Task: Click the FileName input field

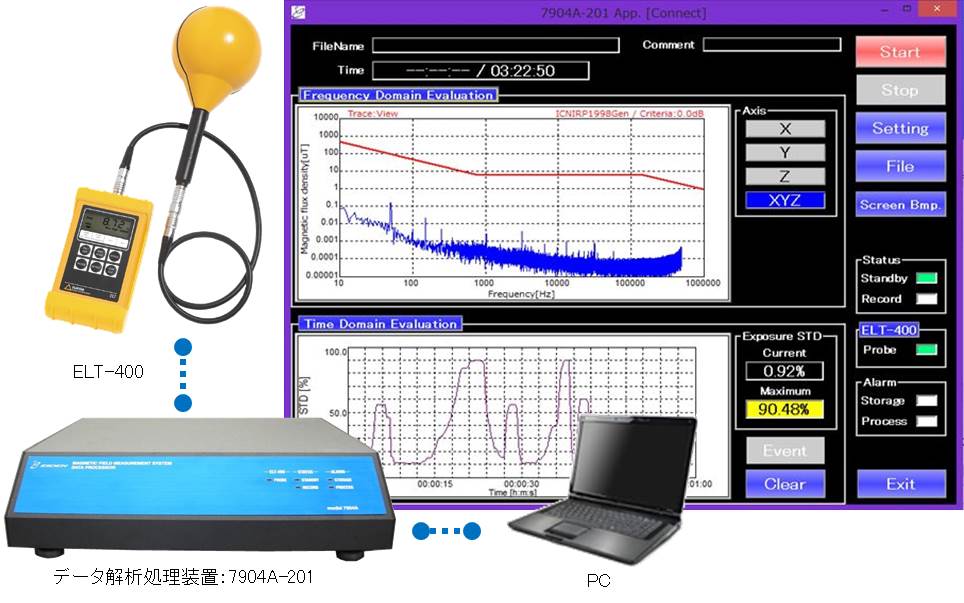Action: tap(495, 45)
